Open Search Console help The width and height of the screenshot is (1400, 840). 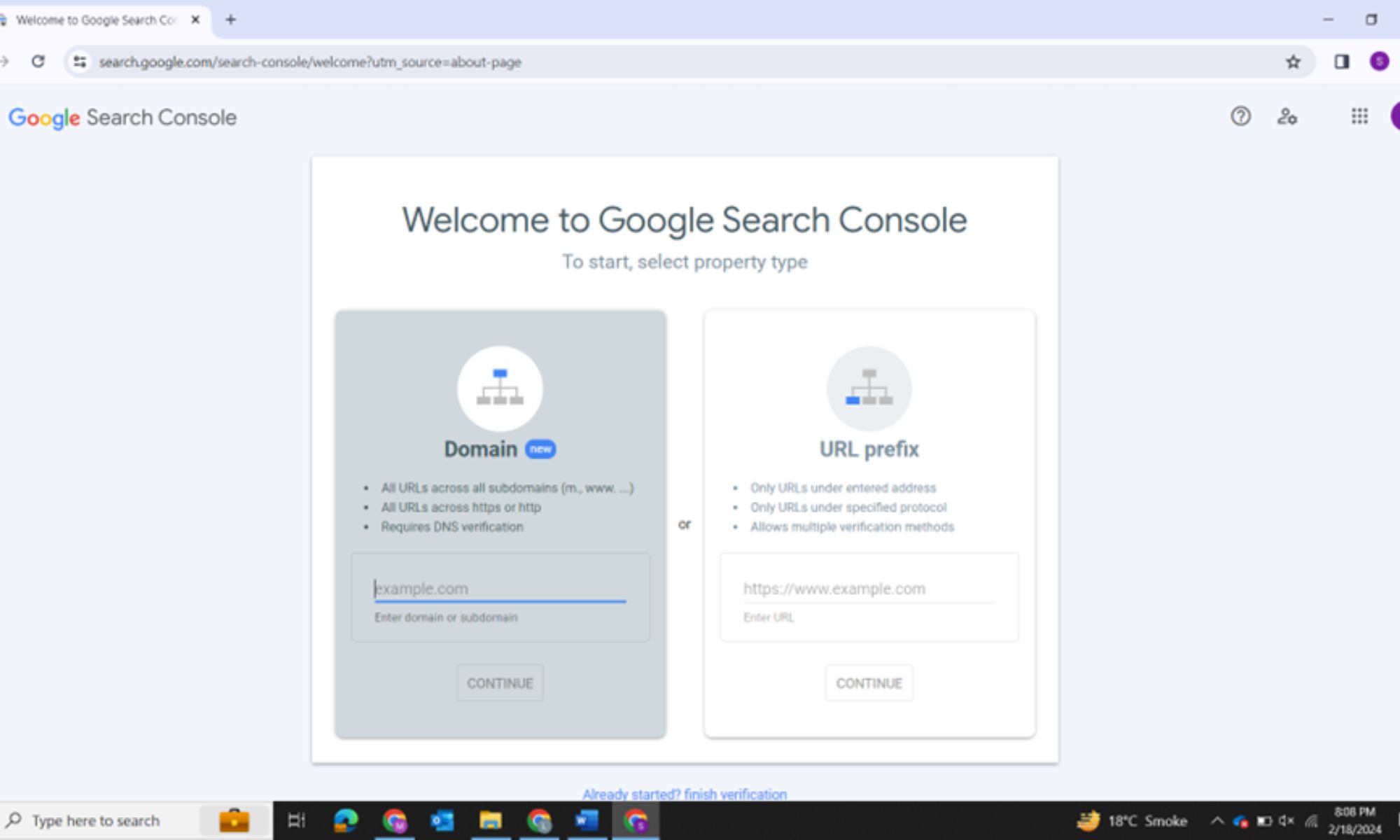click(1240, 116)
